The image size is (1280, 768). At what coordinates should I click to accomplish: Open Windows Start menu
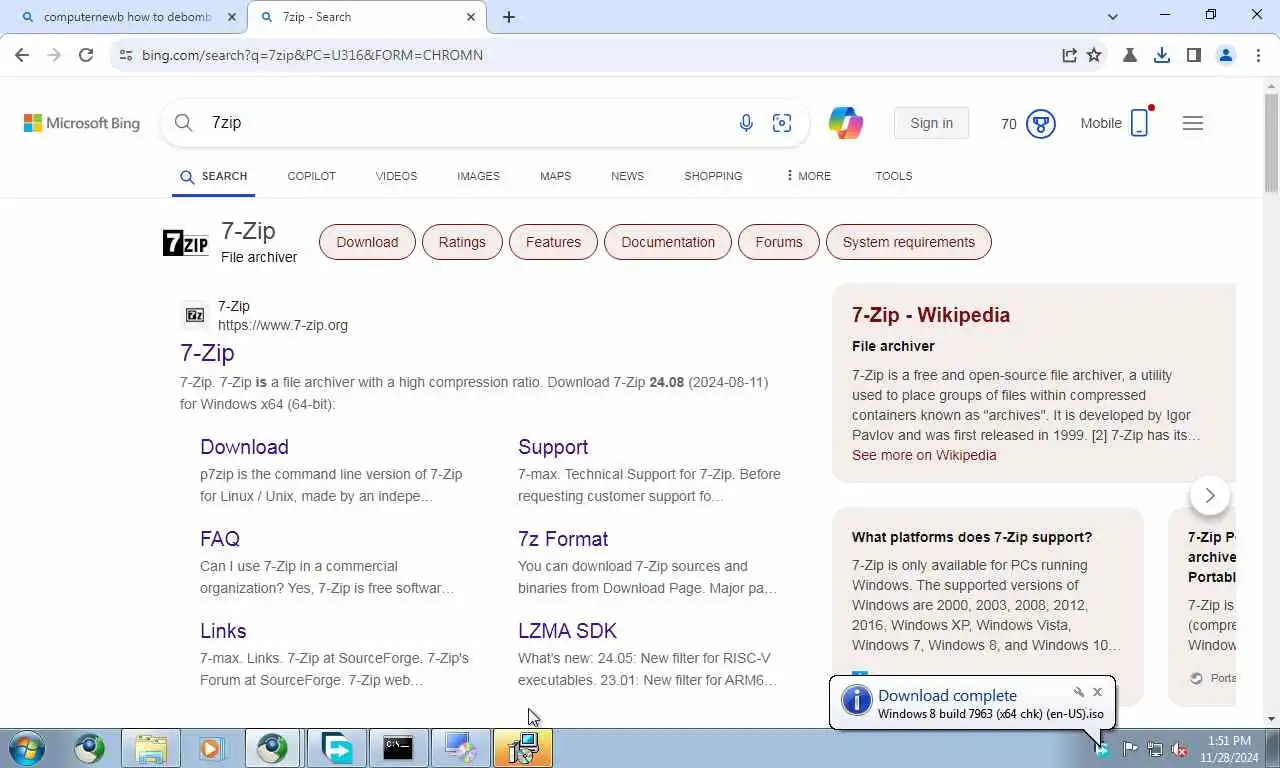pyautogui.click(x=27, y=748)
